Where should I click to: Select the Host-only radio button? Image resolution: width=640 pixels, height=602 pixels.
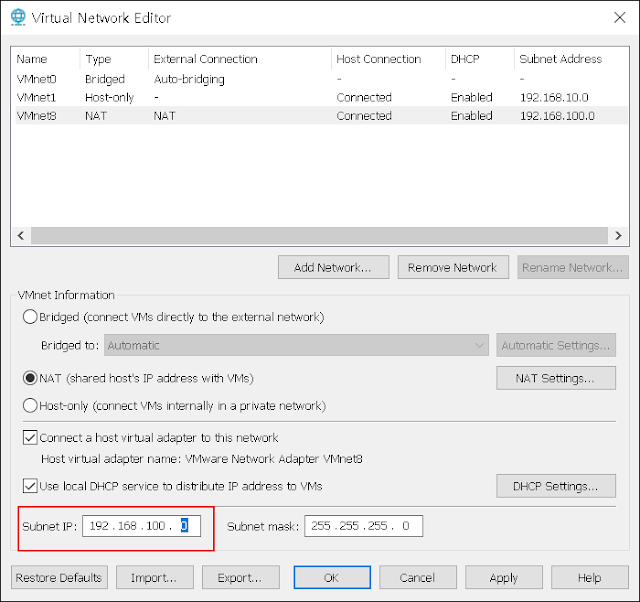(30, 406)
